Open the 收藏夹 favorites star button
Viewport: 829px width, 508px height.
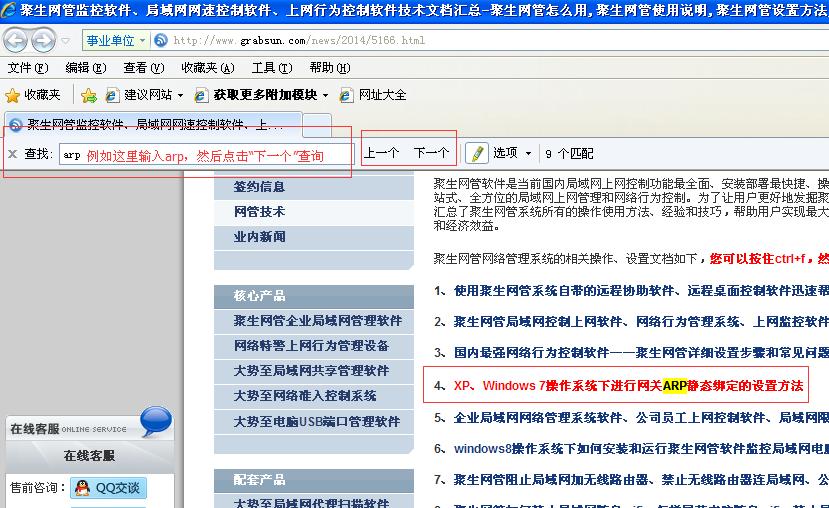[33, 95]
